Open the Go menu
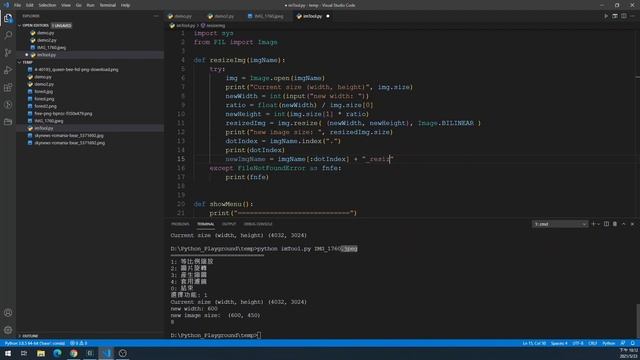Image resolution: width=640 pixels, height=360 pixels. 79,5
